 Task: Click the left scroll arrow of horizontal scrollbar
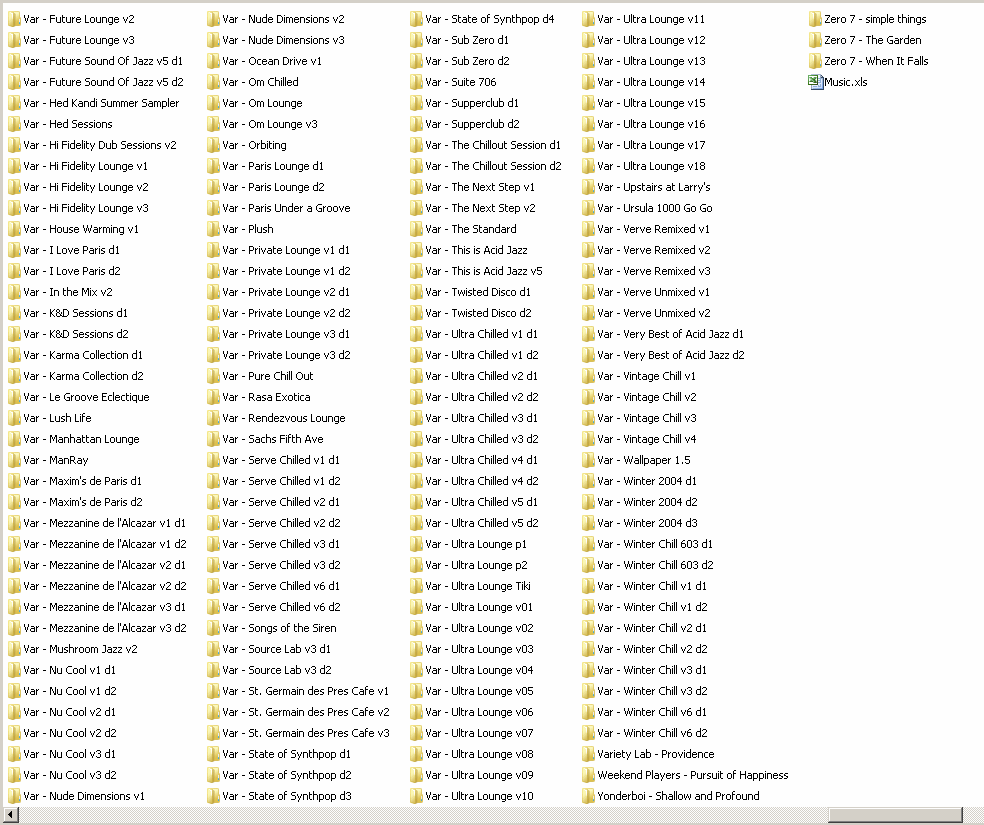10,815
